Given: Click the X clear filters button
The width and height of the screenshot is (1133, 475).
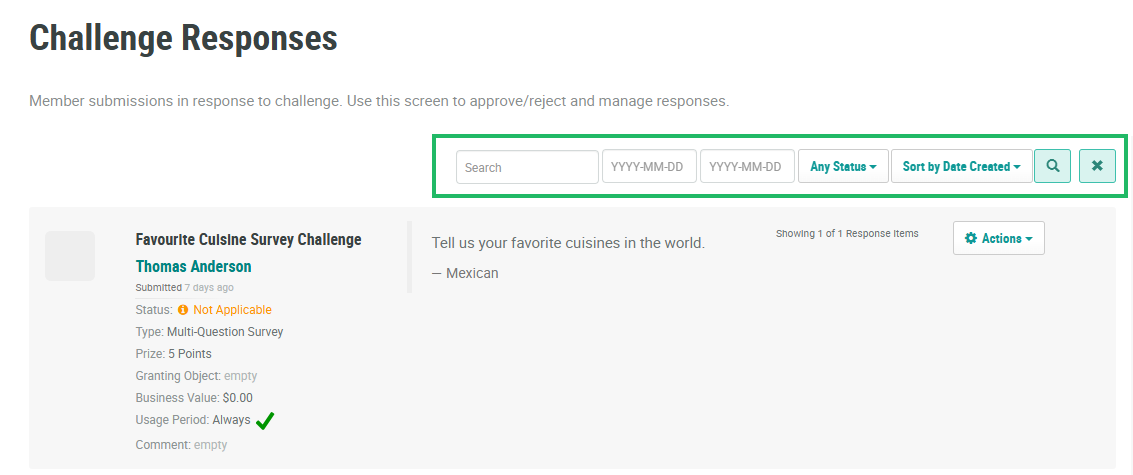Looking at the screenshot, I should click(x=1097, y=167).
